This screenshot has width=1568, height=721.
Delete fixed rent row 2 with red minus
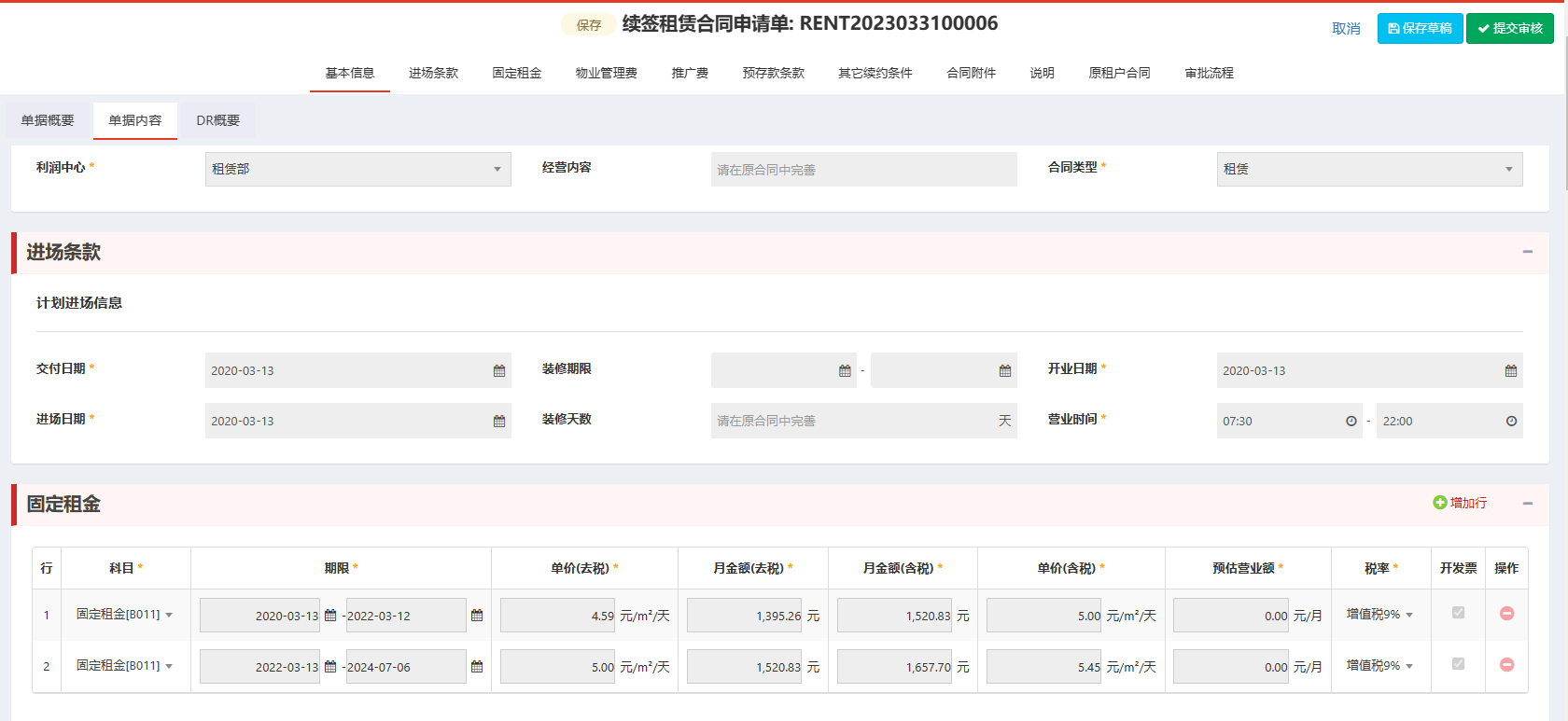[1506, 665]
